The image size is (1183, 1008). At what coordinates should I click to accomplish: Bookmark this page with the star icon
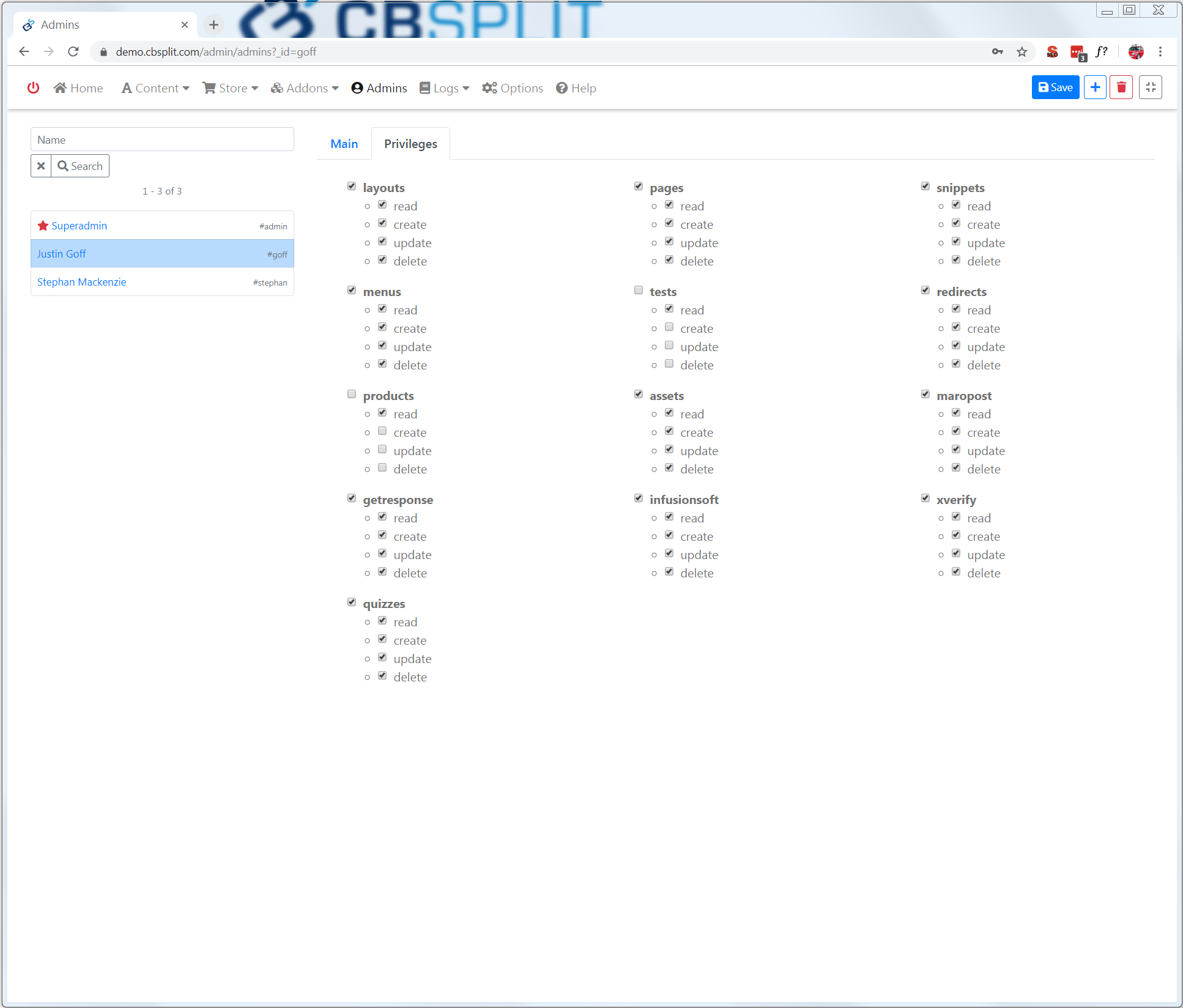[1022, 52]
